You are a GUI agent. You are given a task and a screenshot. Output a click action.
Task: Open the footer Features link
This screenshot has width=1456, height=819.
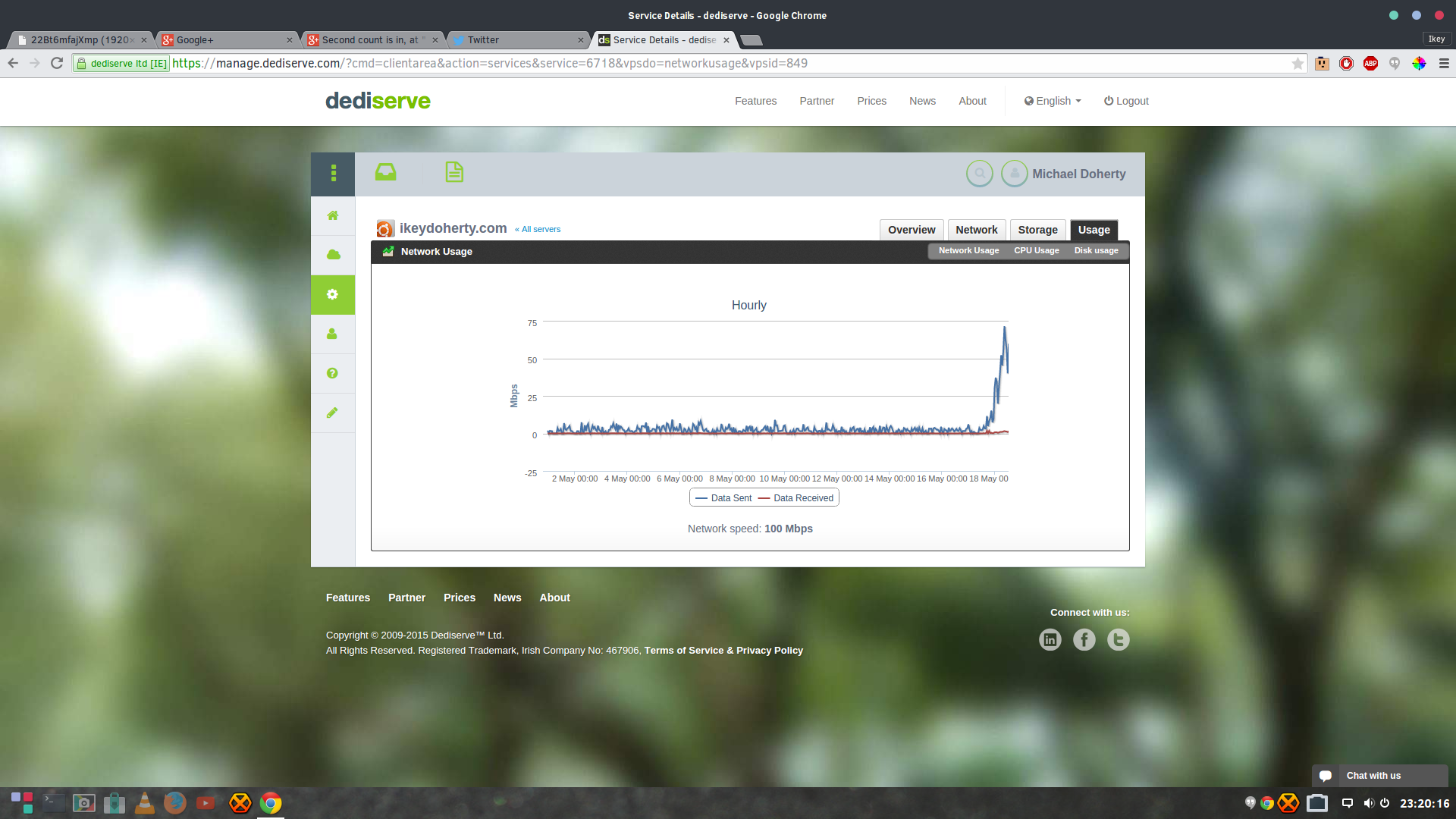pyautogui.click(x=348, y=598)
